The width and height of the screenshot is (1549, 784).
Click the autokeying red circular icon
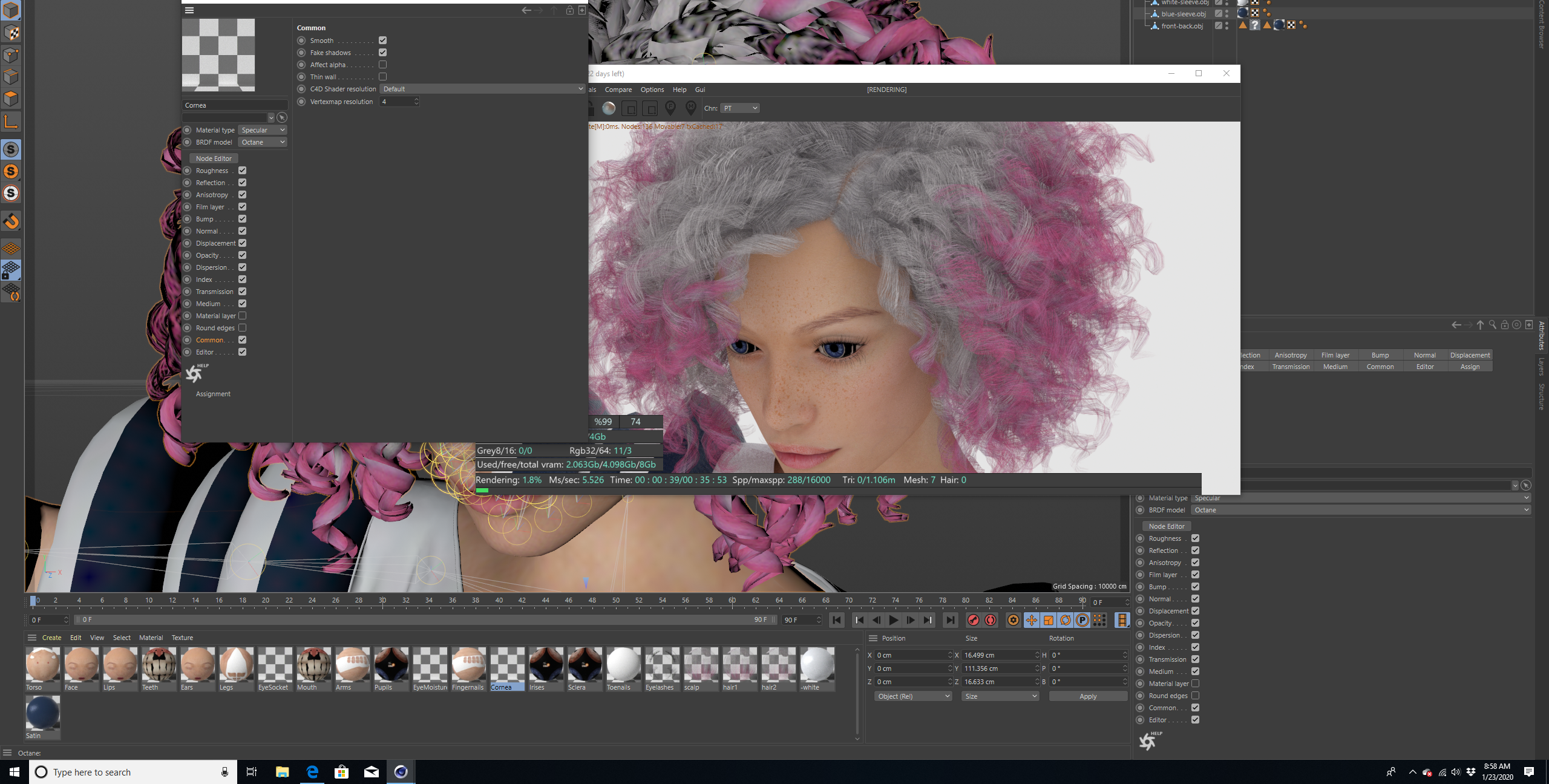991,620
